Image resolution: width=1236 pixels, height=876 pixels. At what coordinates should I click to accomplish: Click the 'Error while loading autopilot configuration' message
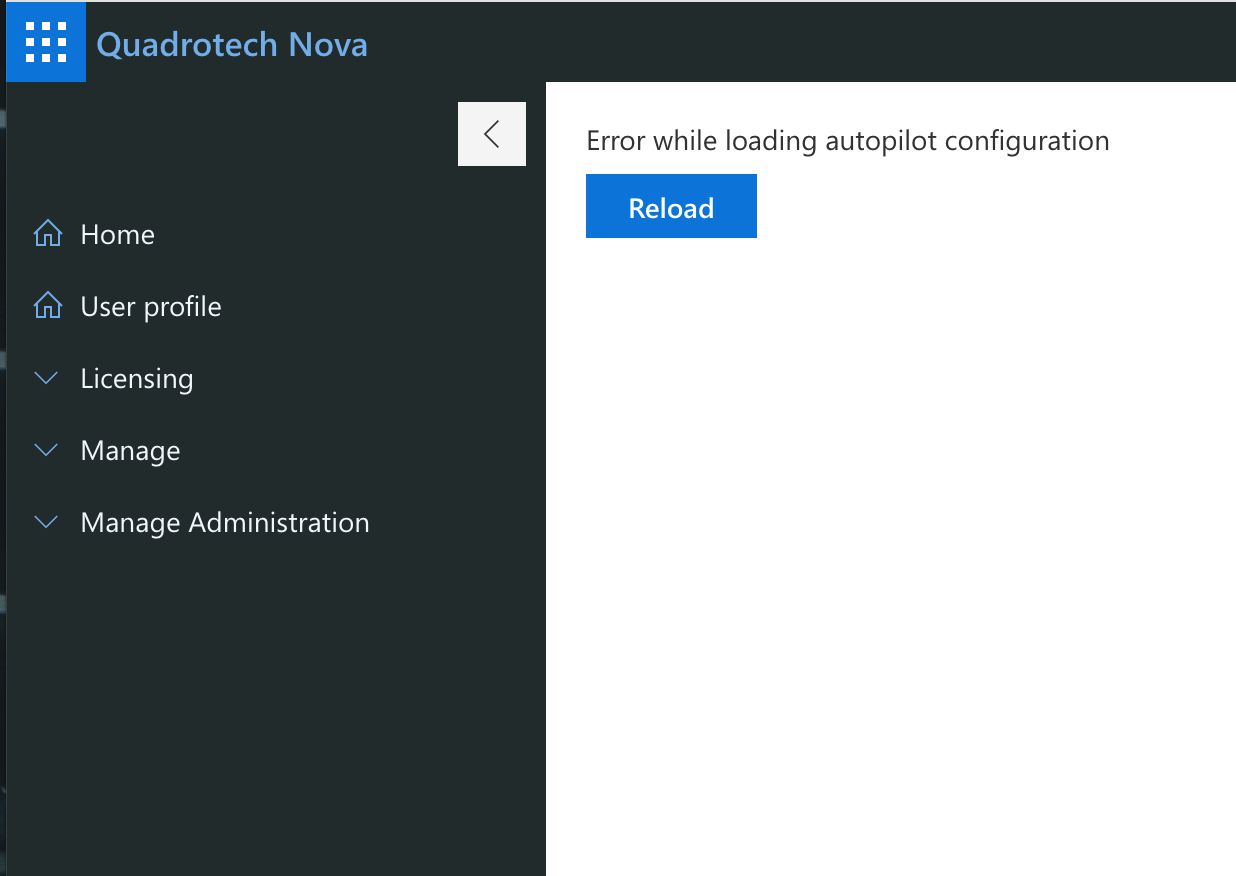pyautogui.click(x=848, y=141)
